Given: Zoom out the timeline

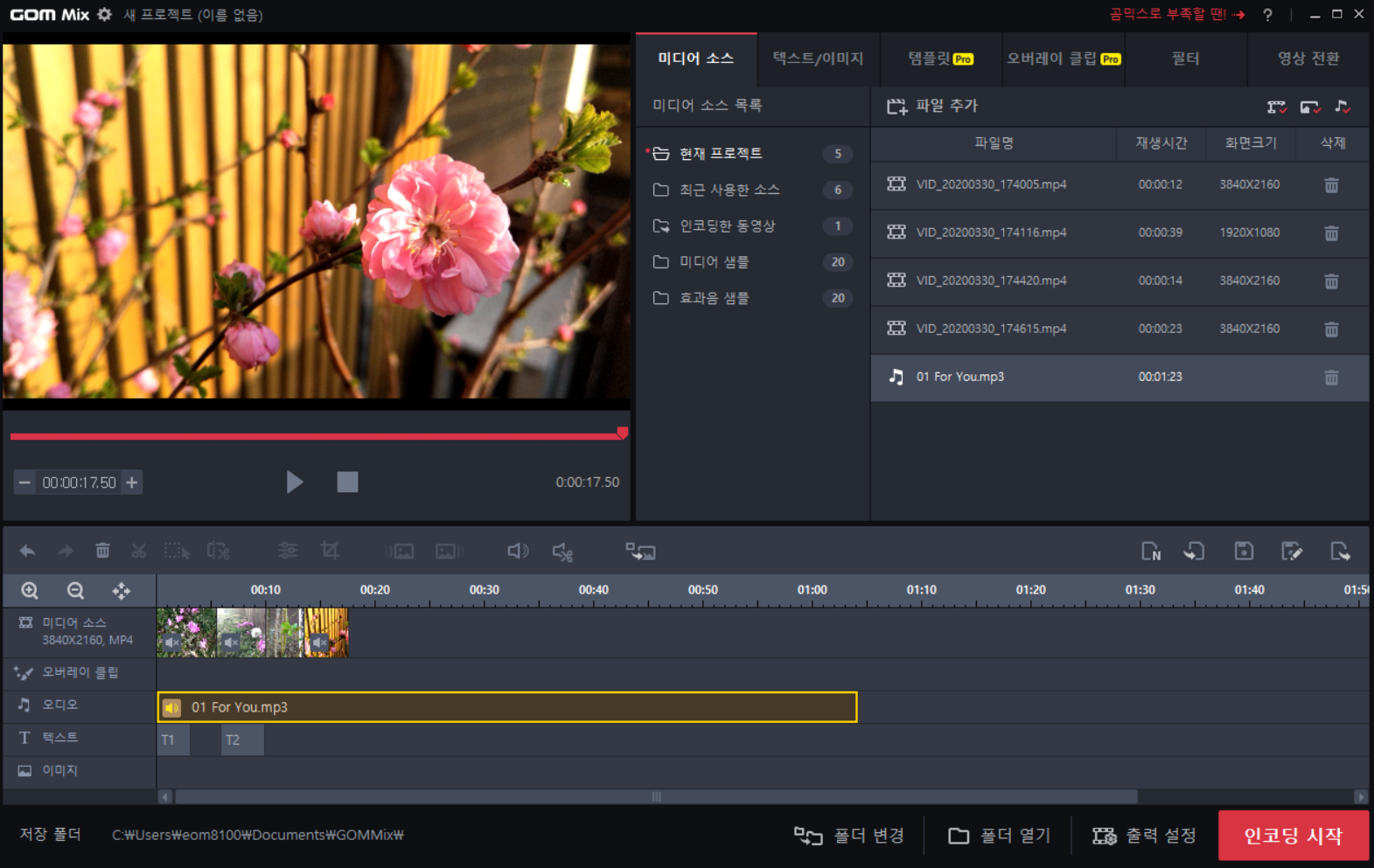Looking at the screenshot, I should coord(75,591).
